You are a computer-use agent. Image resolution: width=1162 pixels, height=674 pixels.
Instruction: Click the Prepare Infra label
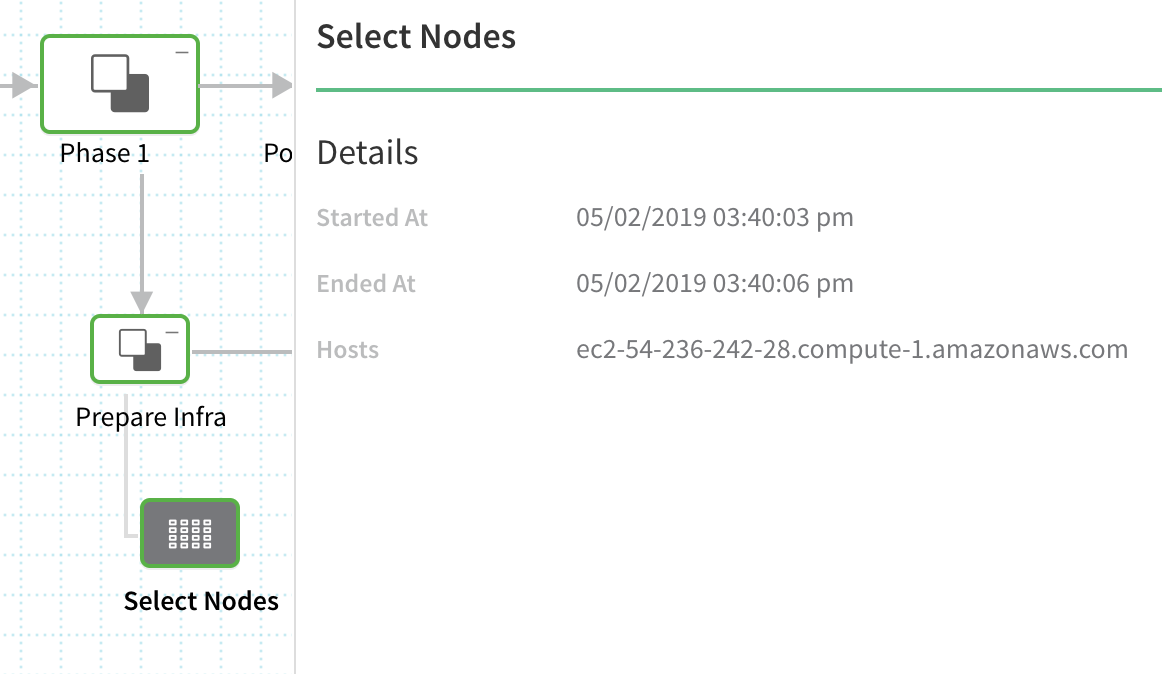tap(150, 417)
